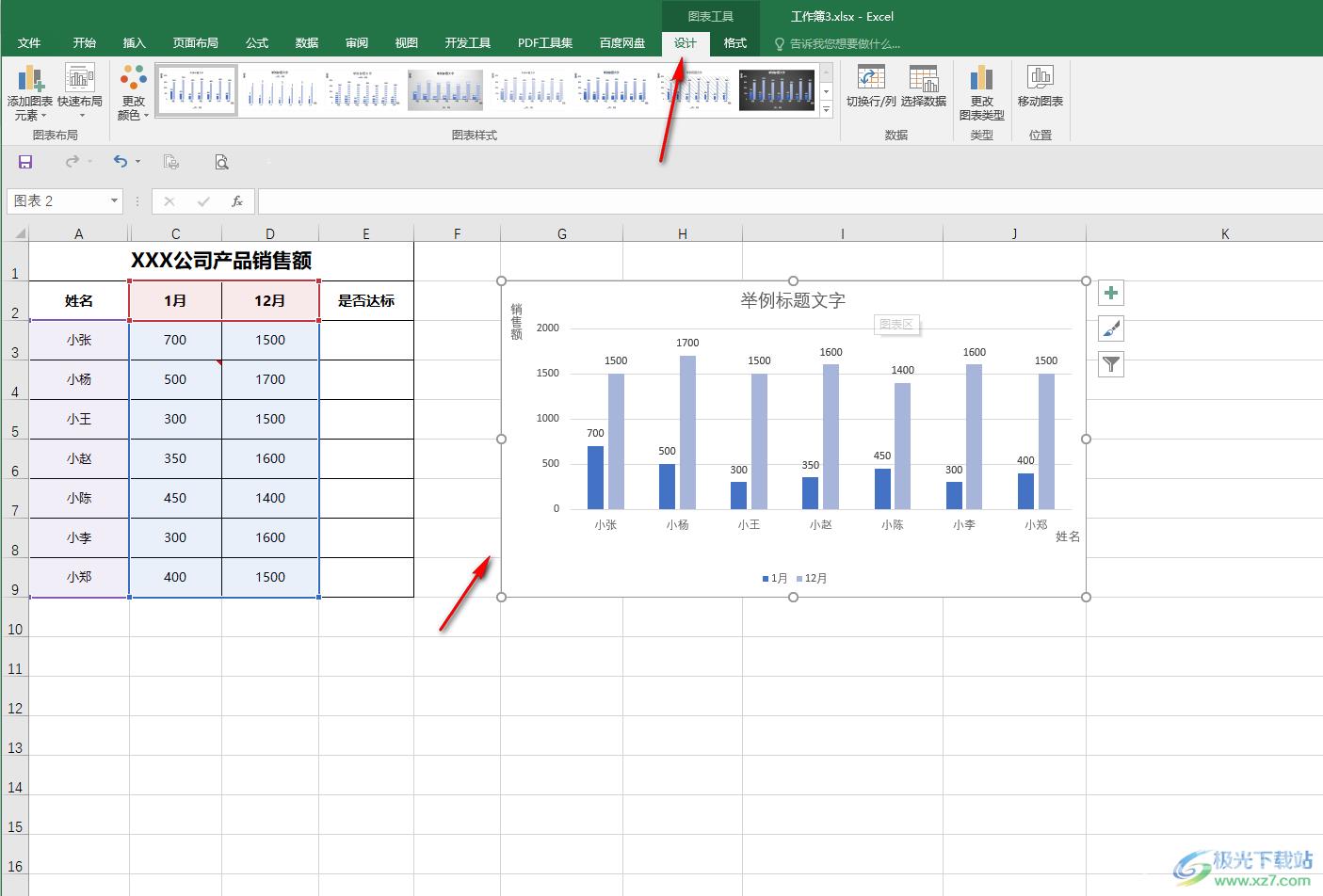The height and width of the screenshot is (896, 1323).
Task: Click the Select All corner triangle
Action: (x=18, y=233)
